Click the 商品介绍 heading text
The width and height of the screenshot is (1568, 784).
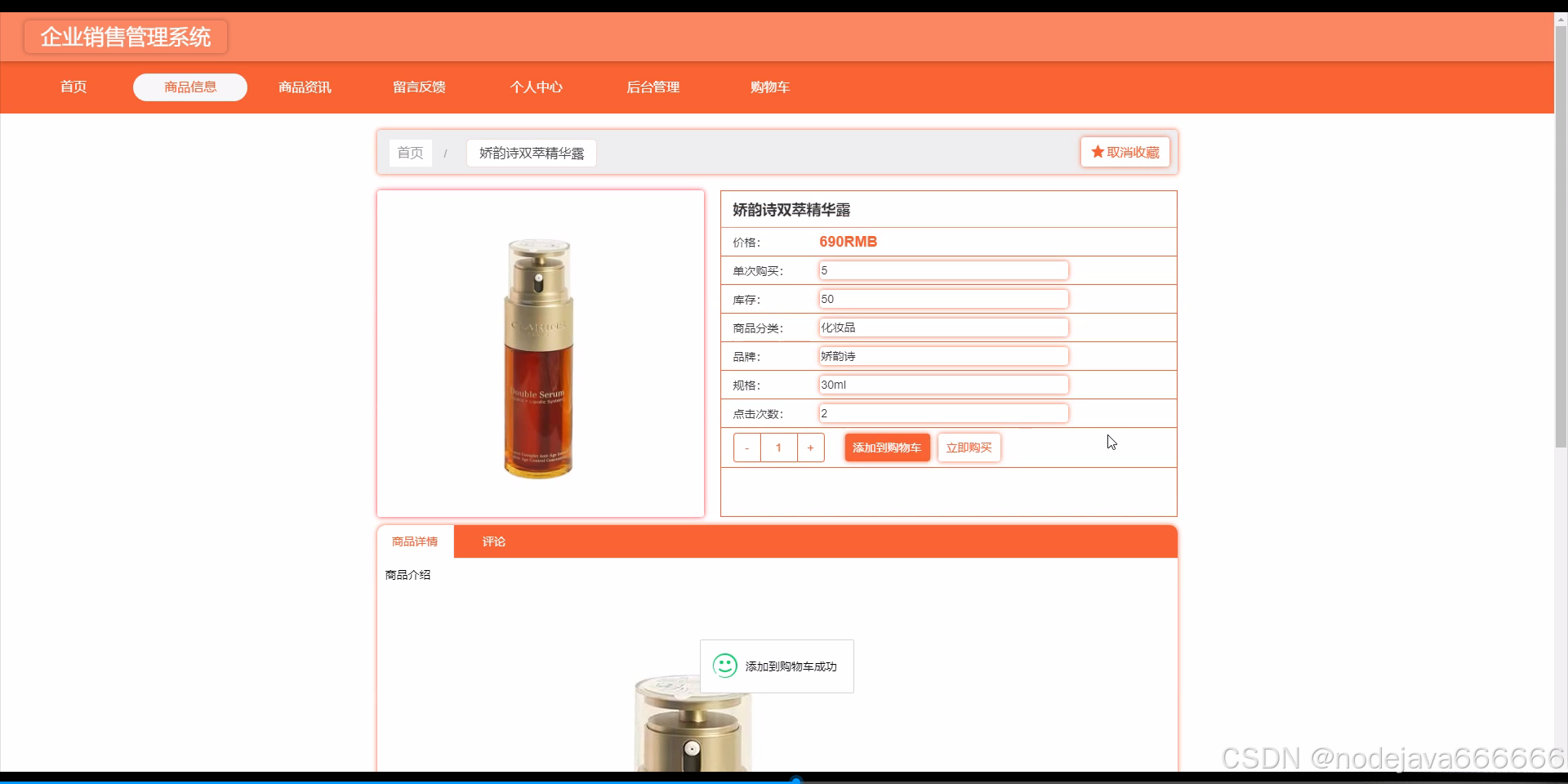408,575
